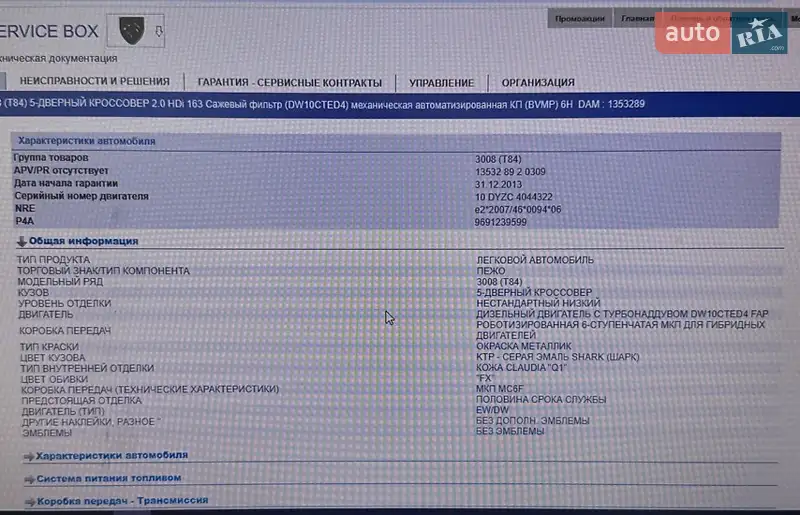800x515 pixels.
Task: Collapse the Общая информация section arrow
Action: coord(21,241)
